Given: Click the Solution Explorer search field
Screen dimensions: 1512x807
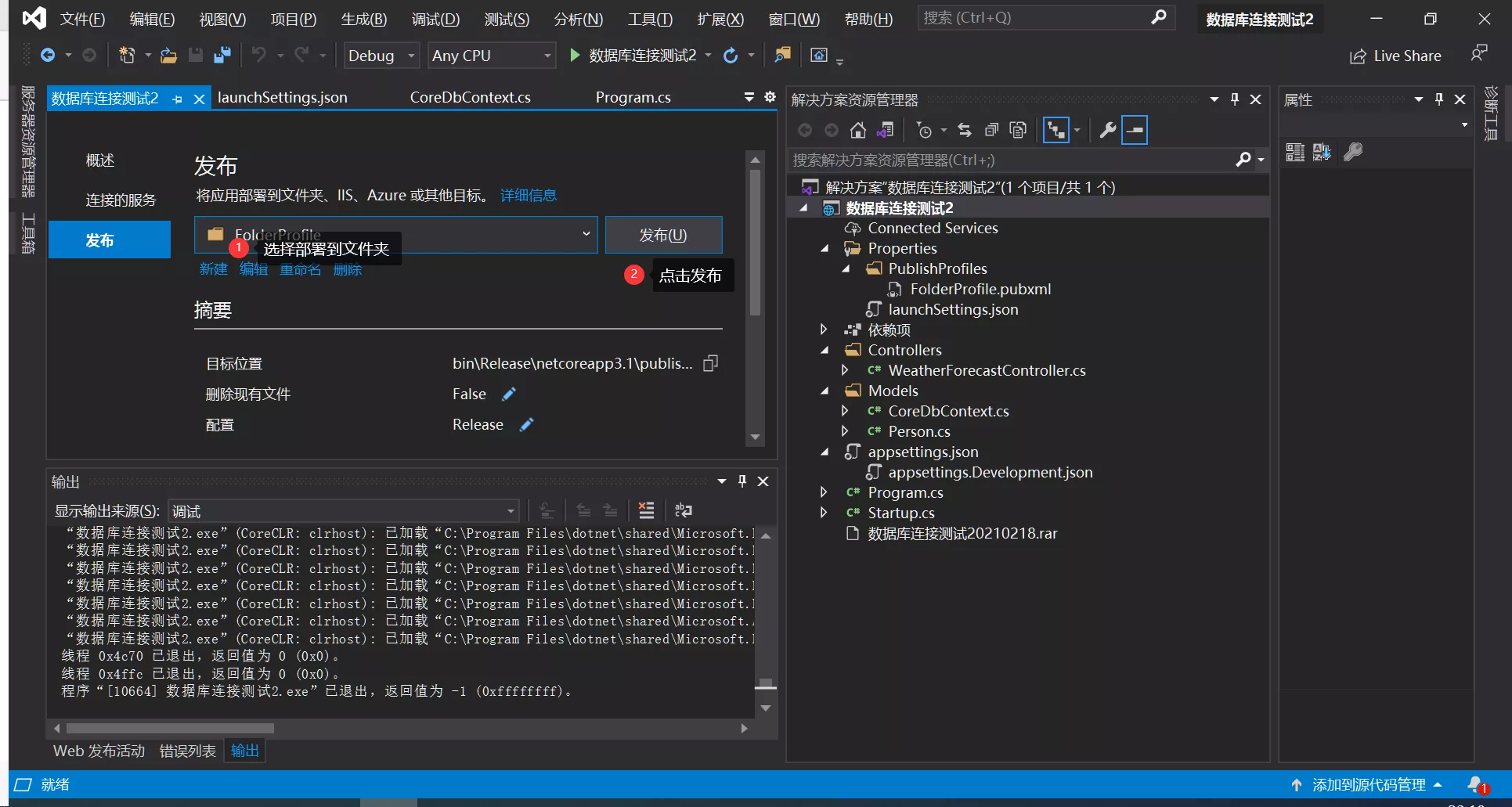Looking at the screenshot, I should click(1010, 160).
